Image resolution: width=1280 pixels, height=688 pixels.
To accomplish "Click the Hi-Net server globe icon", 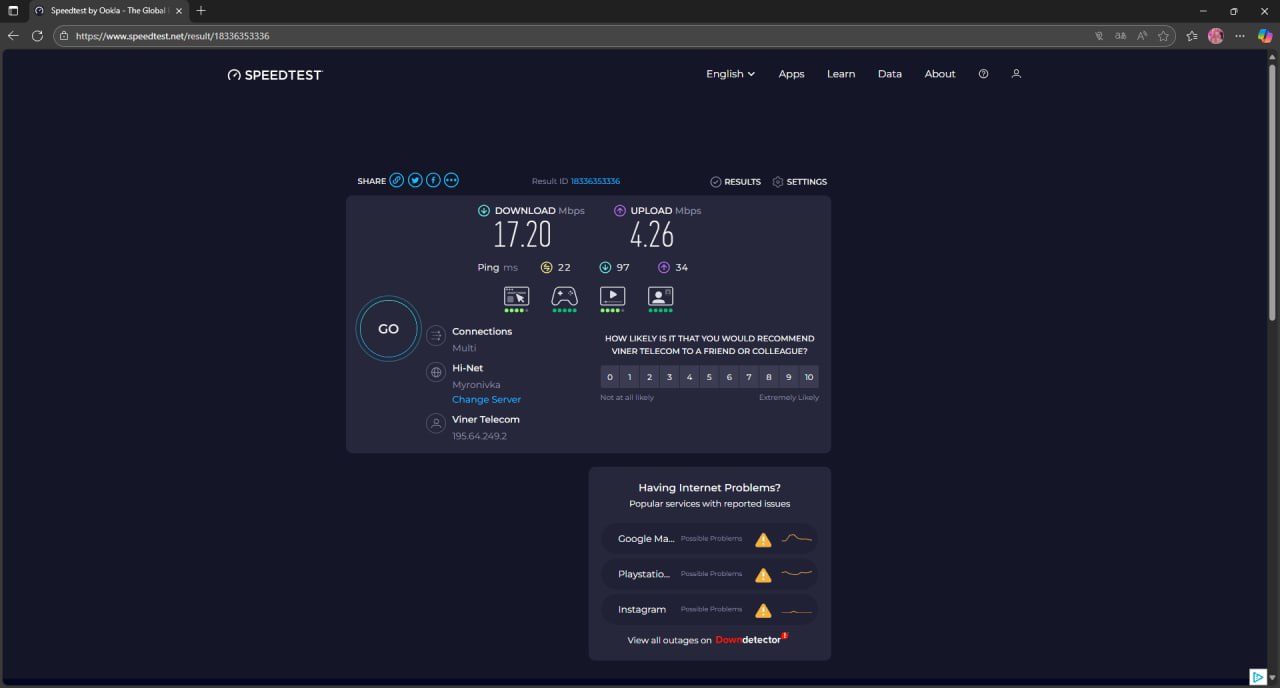I will 436,372.
